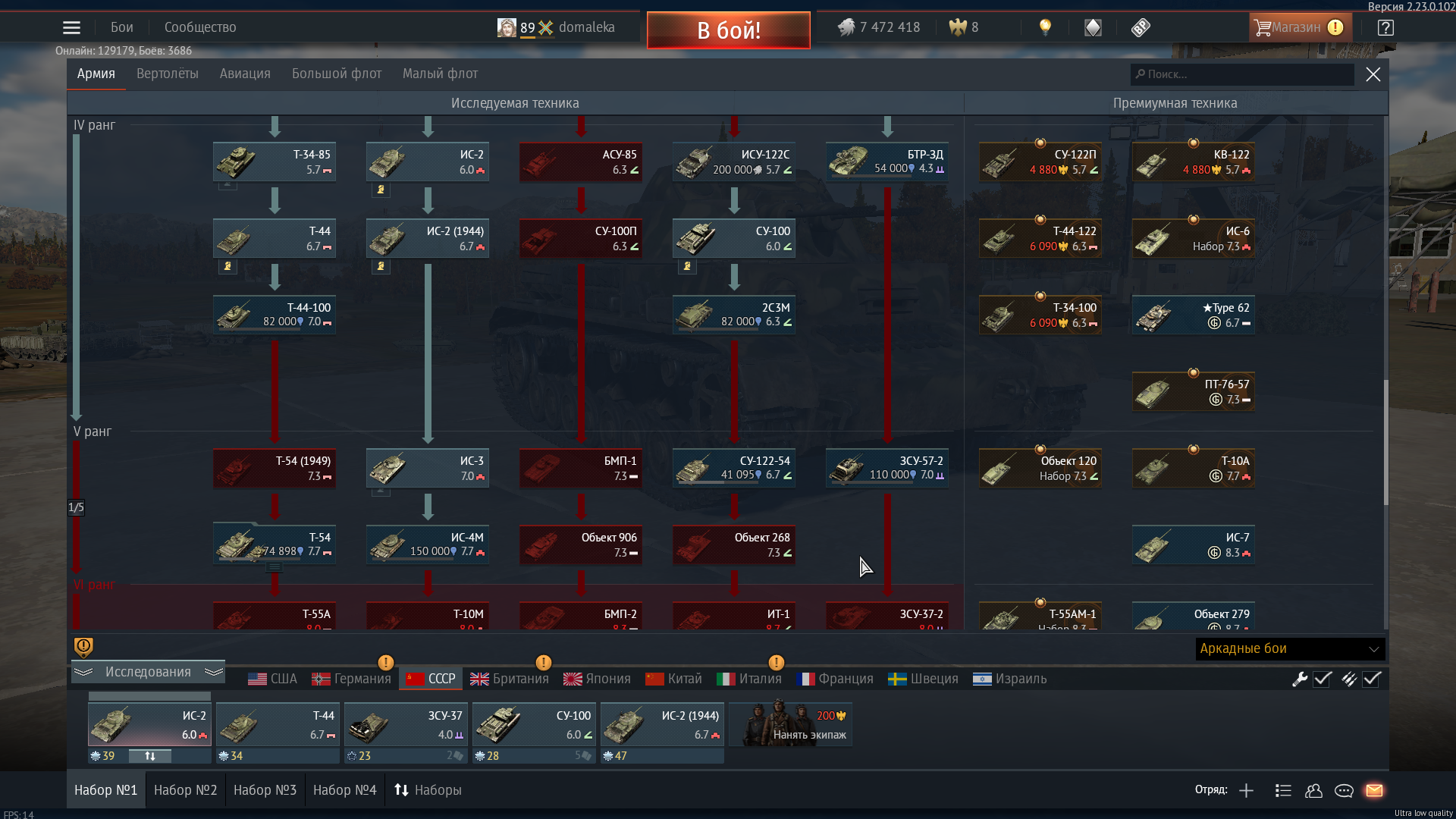The image size is (1456, 819).
Task: Expand the group marker under ИС-3 card
Action: tap(381, 492)
